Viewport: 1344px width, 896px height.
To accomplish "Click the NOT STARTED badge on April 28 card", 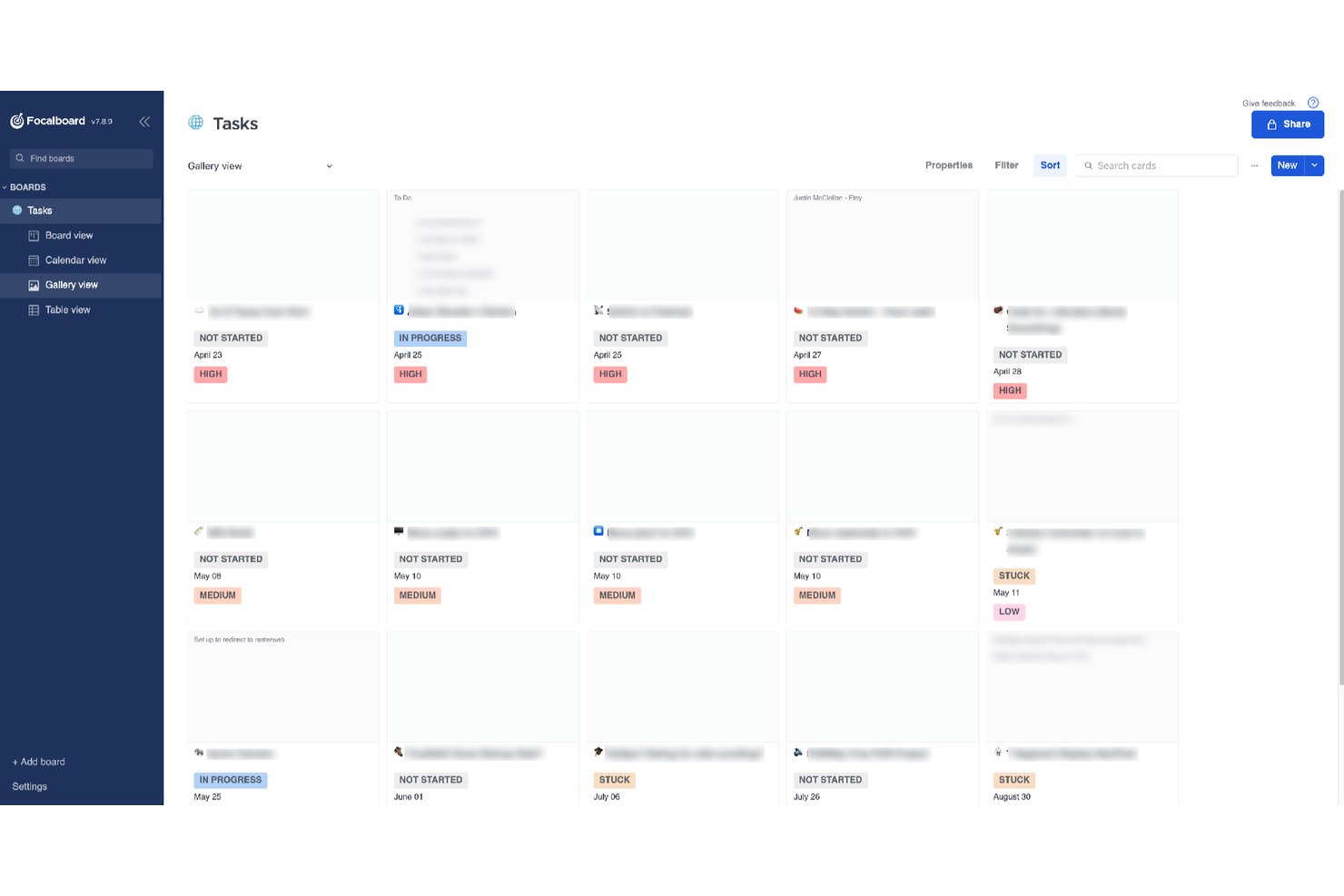I will [1030, 355].
